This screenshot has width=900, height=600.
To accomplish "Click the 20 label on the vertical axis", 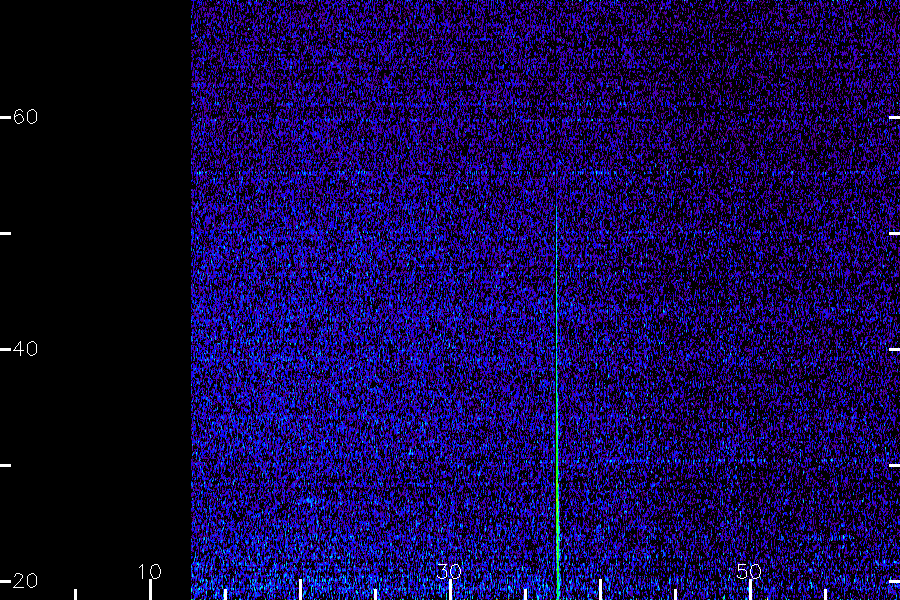I will (x=25, y=580).
